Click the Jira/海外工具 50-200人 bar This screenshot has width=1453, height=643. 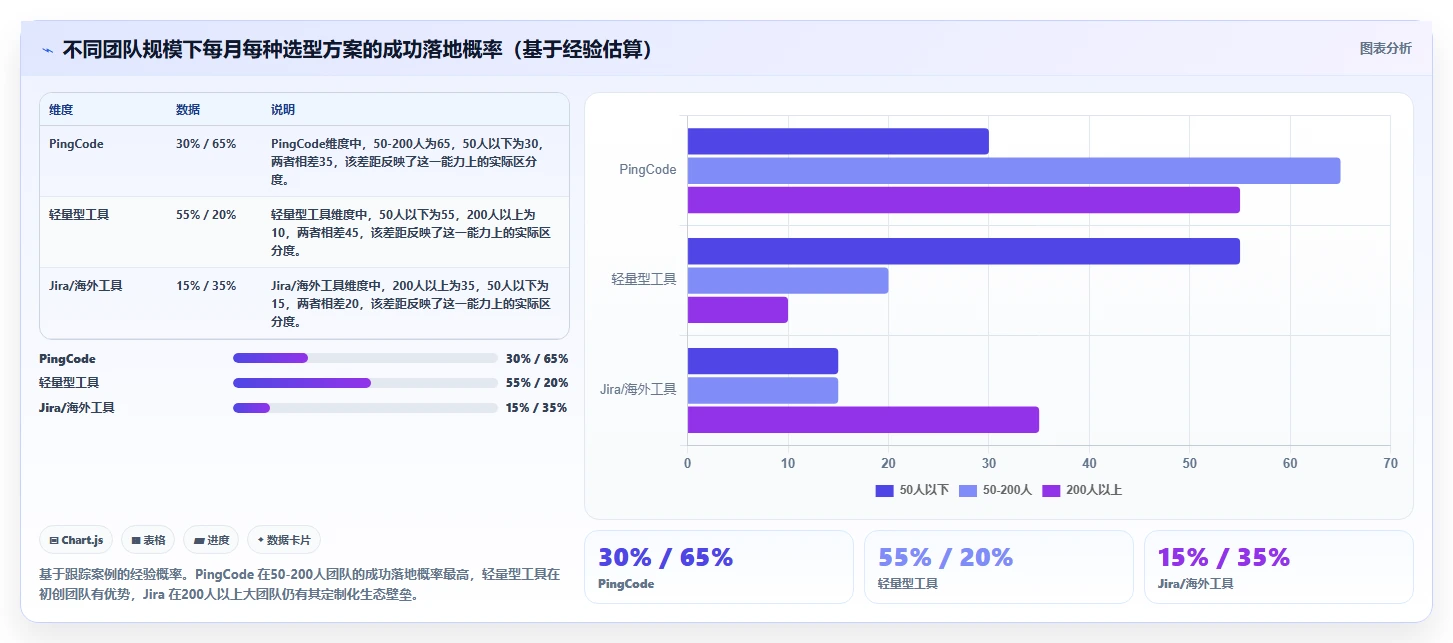(763, 390)
